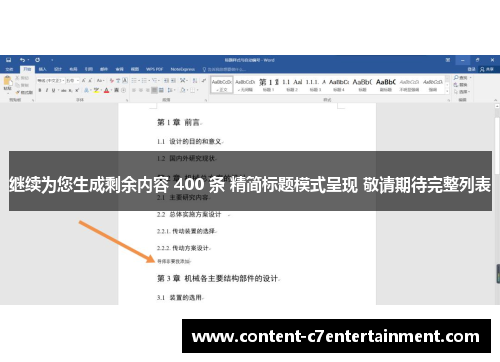This screenshot has height=362, width=500.
Task: Save the document with the floppy disk icon
Action: [x=9, y=60]
